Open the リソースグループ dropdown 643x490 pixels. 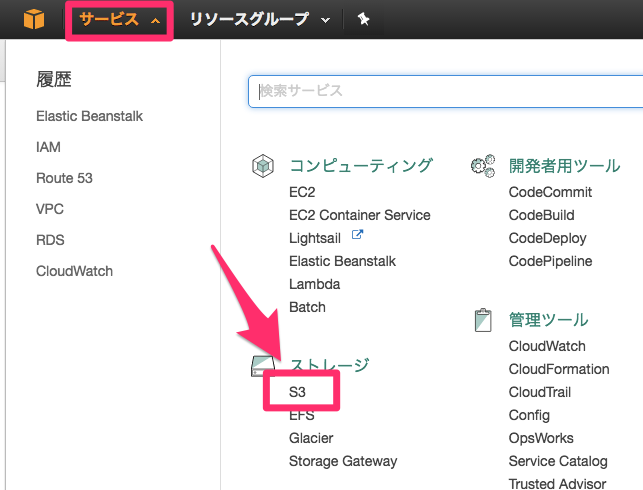pyautogui.click(x=260, y=20)
